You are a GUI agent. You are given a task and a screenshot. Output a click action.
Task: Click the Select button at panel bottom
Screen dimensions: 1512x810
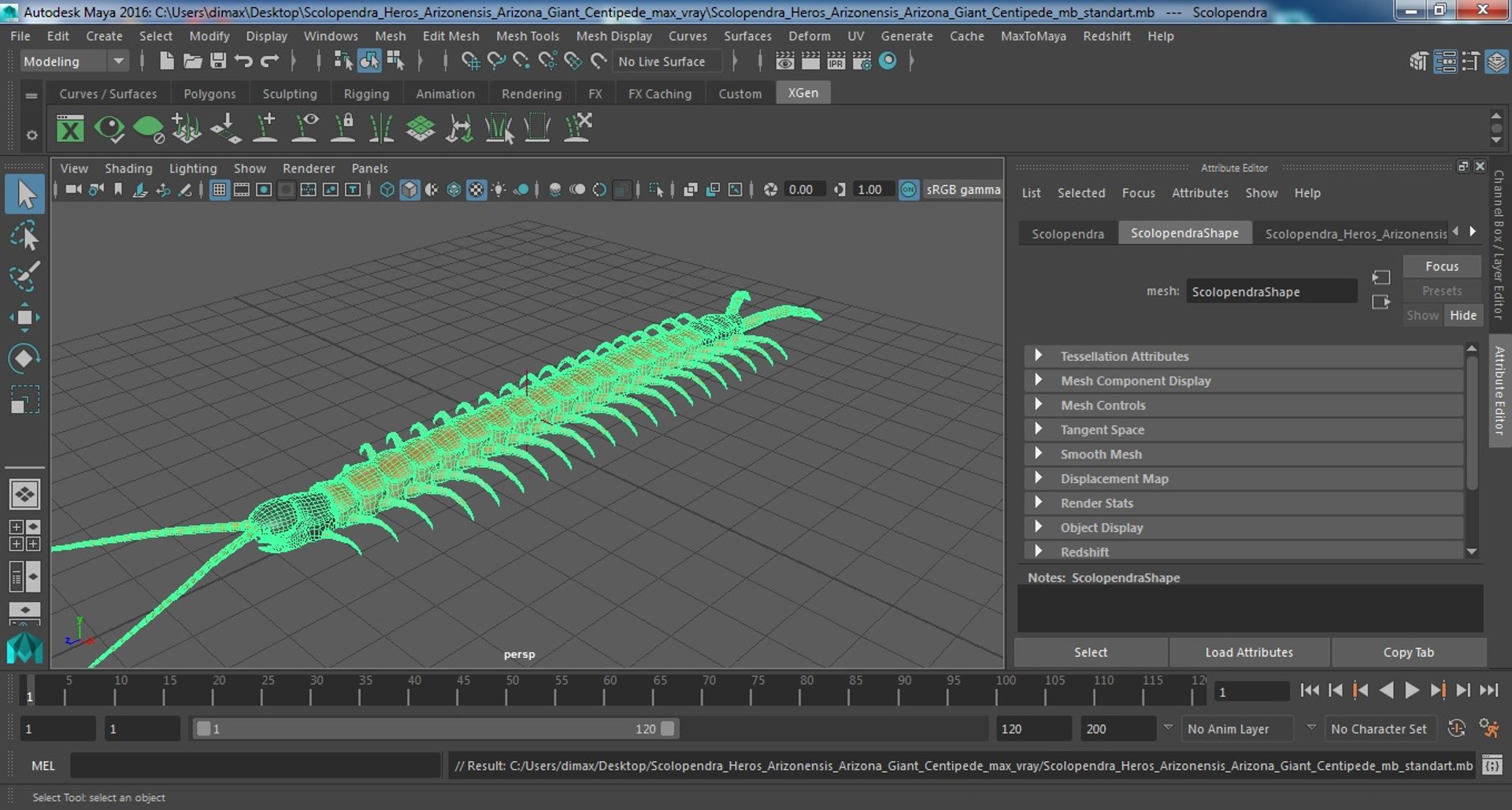pos(1091,652)
